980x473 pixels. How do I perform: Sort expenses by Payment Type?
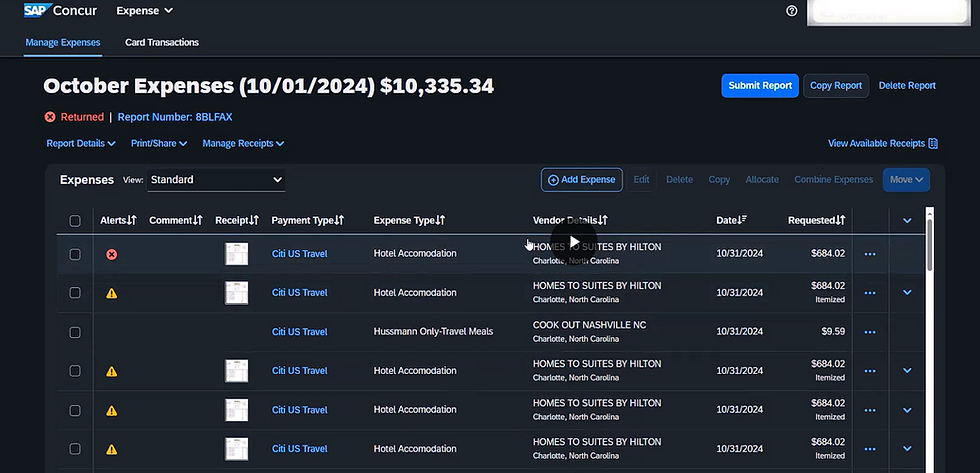(x=308, y=220)
